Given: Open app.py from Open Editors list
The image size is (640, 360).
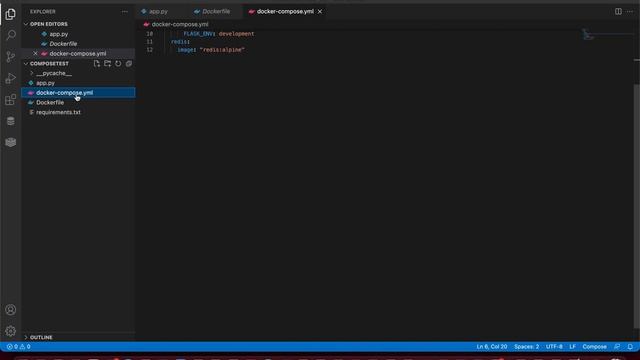Looking at the screenshot, I should [x=59, y=34].
